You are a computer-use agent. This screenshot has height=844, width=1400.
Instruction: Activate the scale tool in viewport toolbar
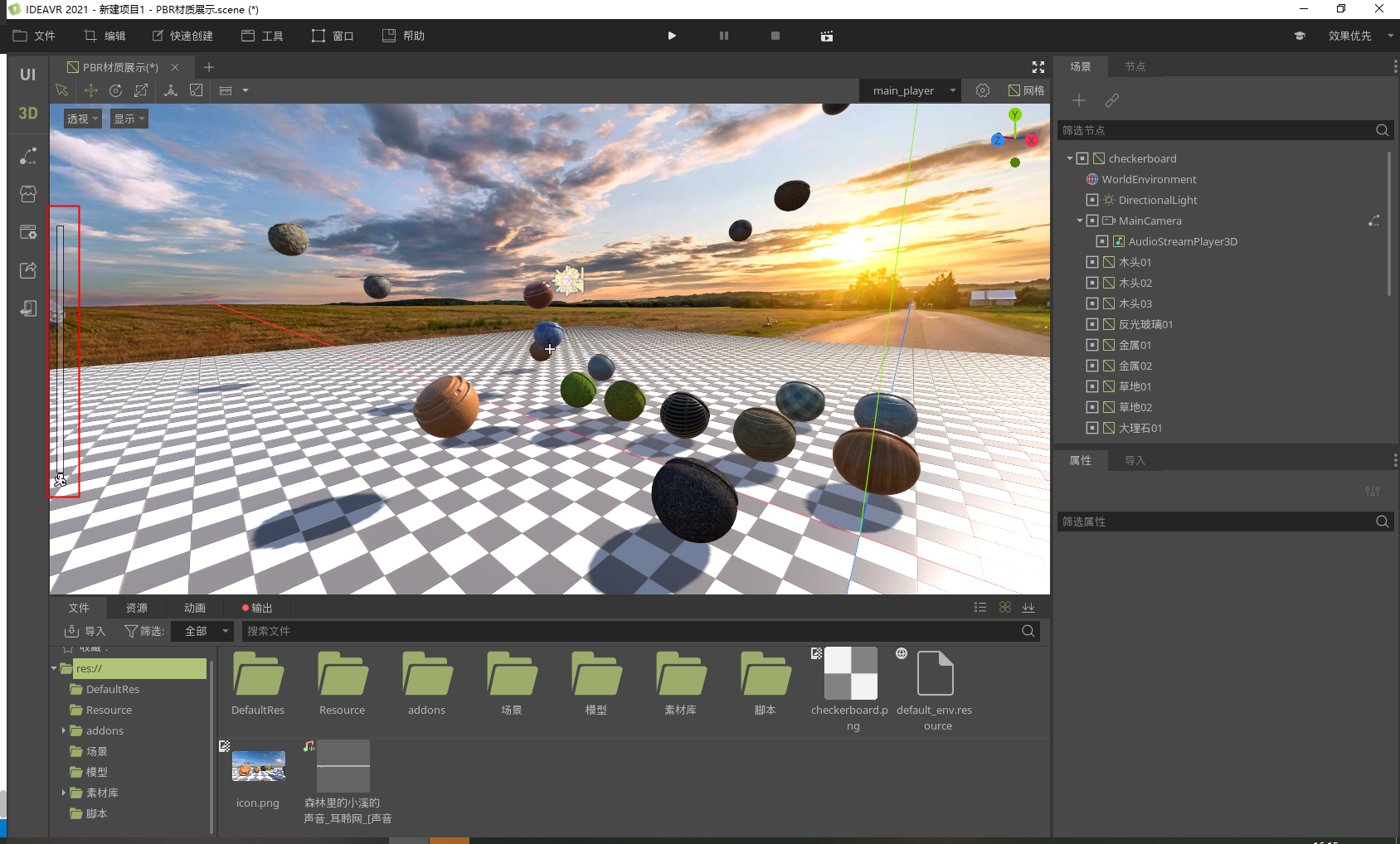[x=141, y=90]
